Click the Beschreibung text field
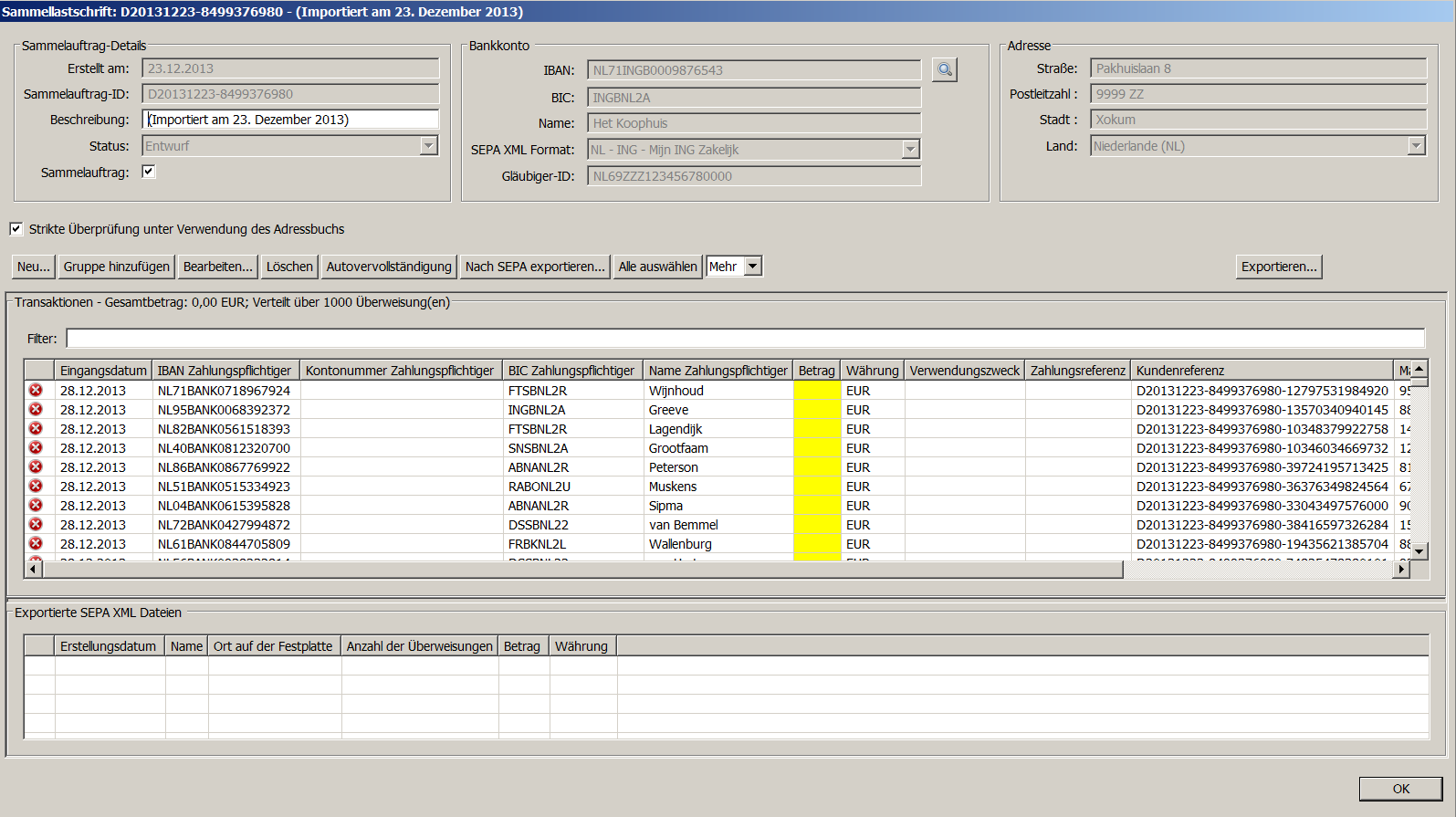1456x817 pixels. 290,120
